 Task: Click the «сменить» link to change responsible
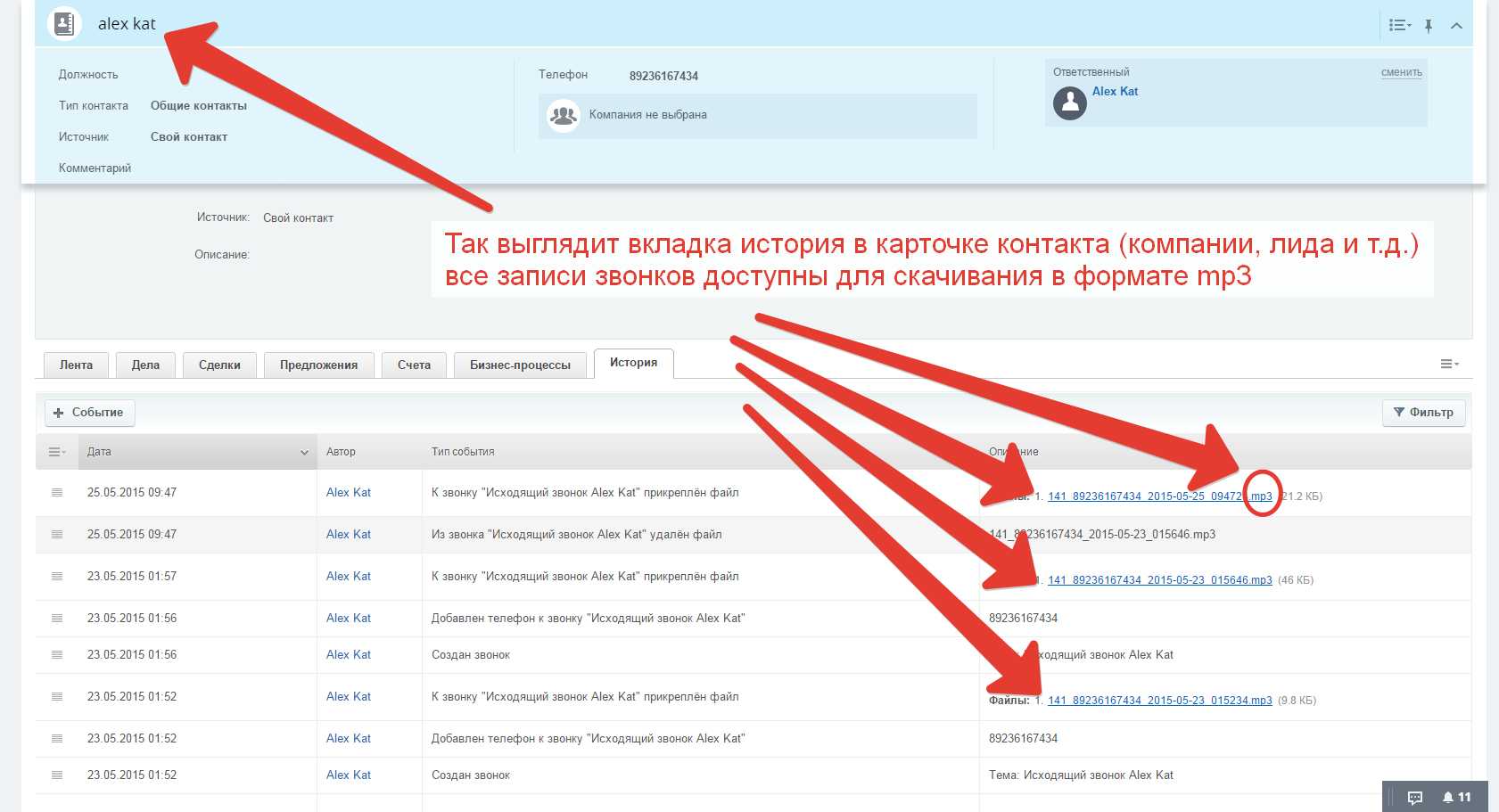(1401, 72)
